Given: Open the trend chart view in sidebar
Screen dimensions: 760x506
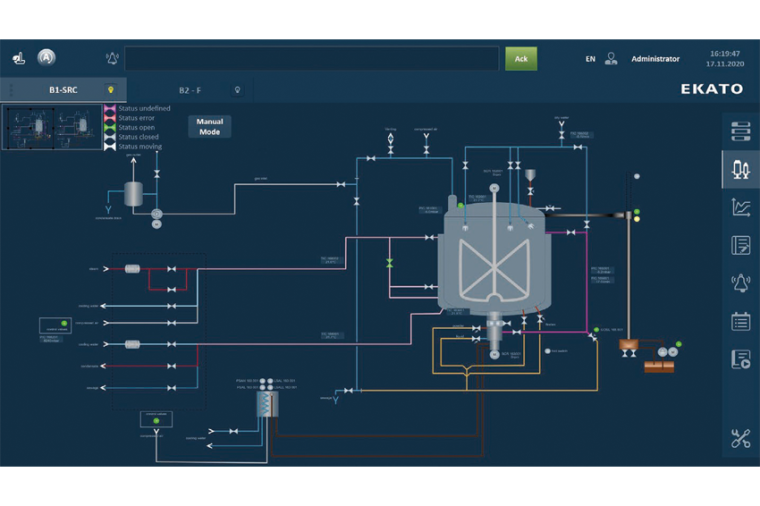Looking at the screenshot, I should pyautogui.click(x=740, y=207).
